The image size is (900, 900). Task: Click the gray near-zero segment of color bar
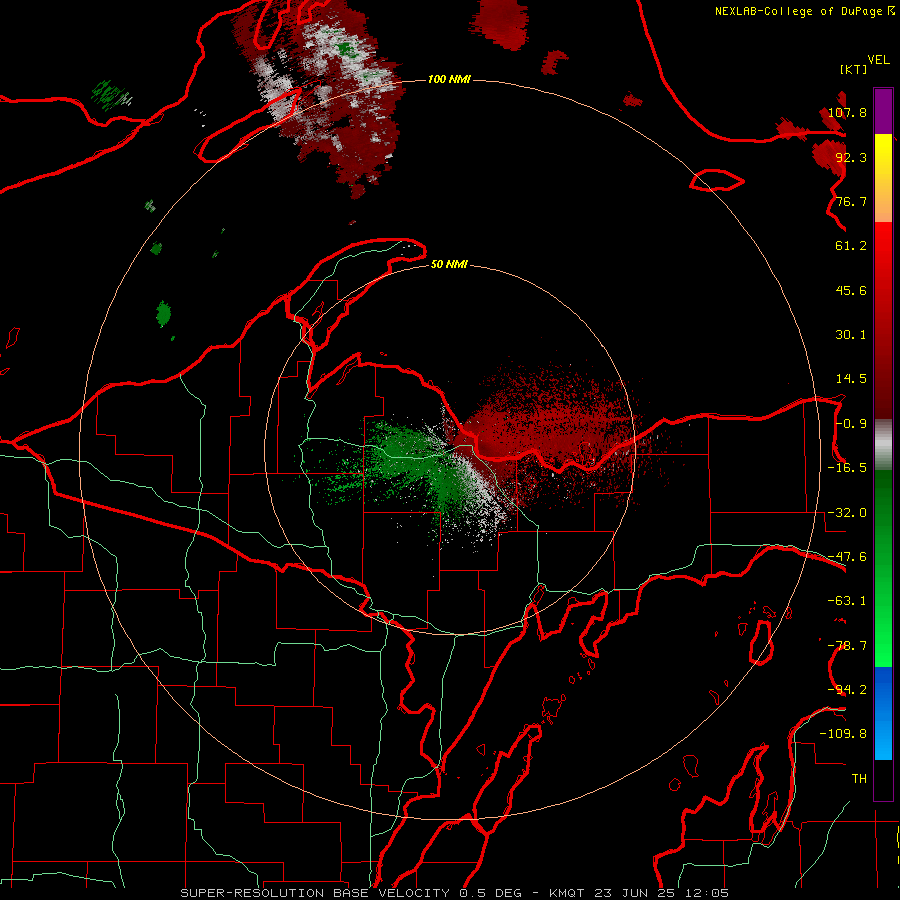pyautogui.click(x=883, y=445)
